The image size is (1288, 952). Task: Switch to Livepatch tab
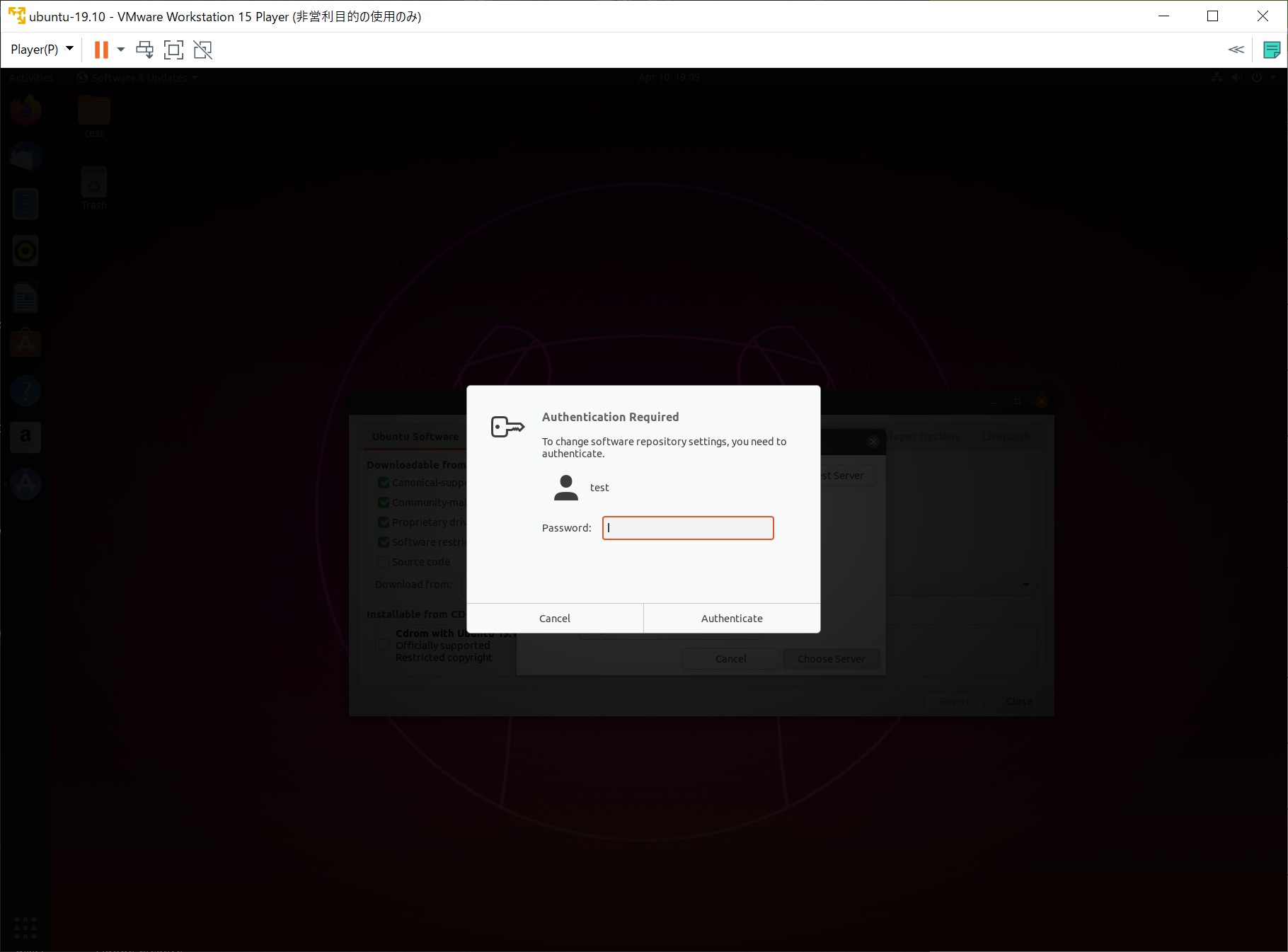[x=1006, y=437]
